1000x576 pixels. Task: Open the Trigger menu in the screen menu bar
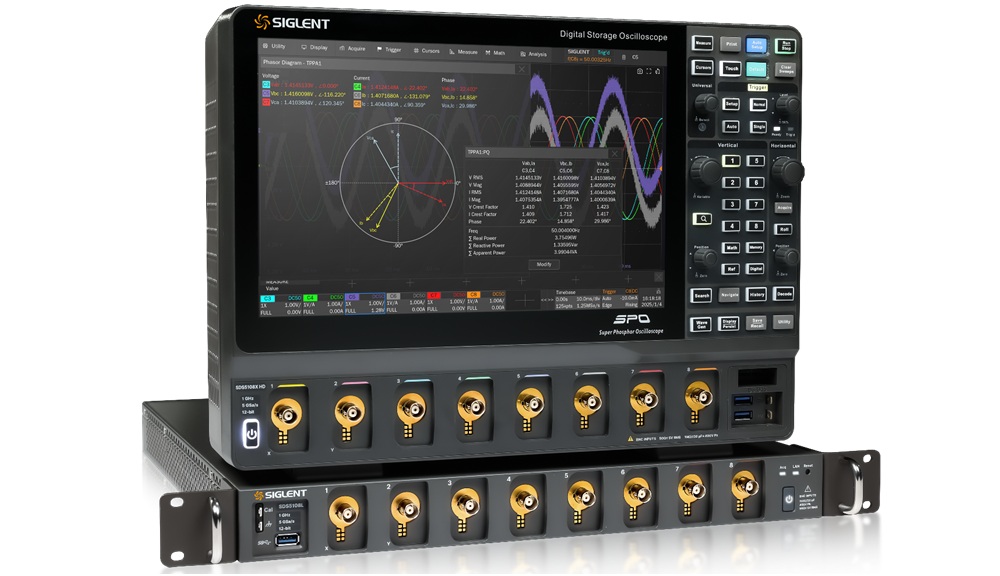coord(389,49)
